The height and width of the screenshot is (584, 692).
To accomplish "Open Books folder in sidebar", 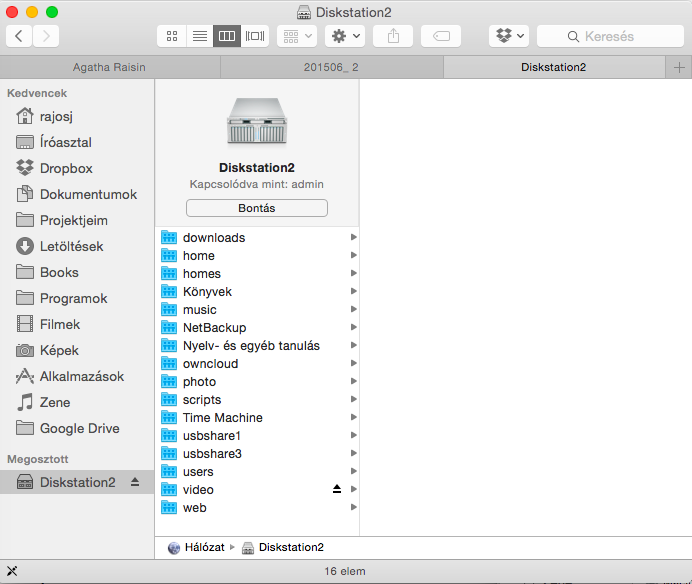I will 77,272.
